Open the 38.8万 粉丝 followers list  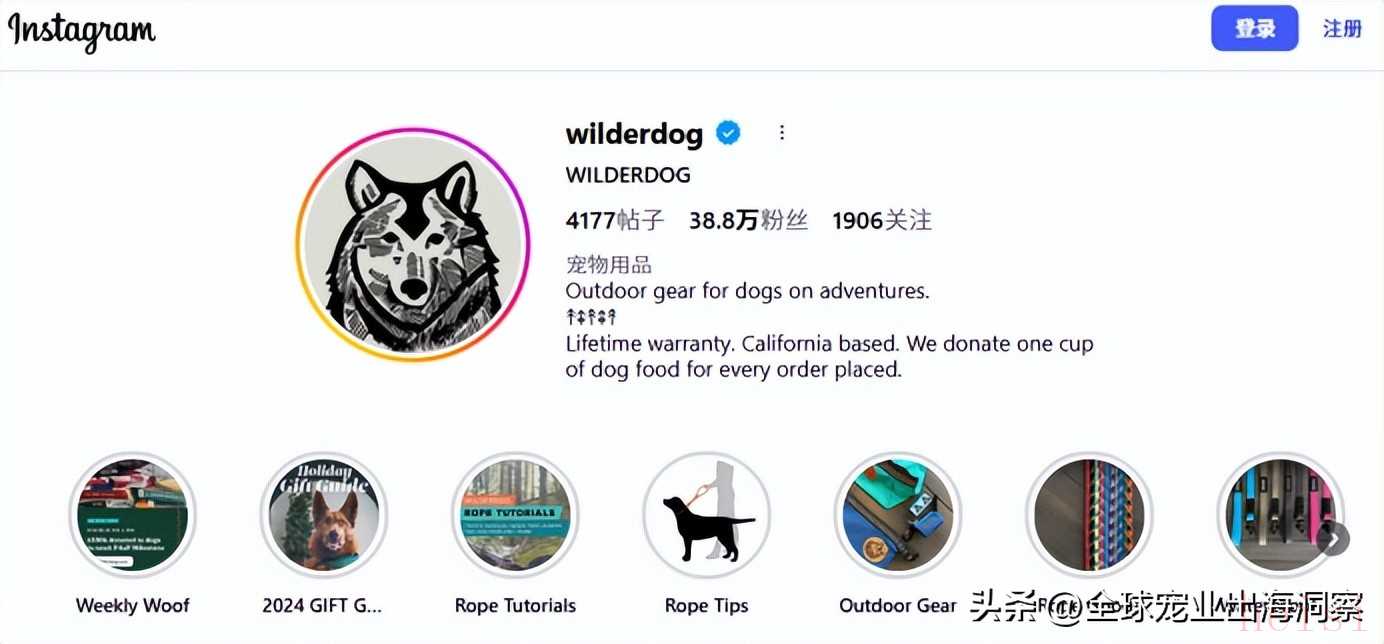pyautogui.click(x=748, y=220)
